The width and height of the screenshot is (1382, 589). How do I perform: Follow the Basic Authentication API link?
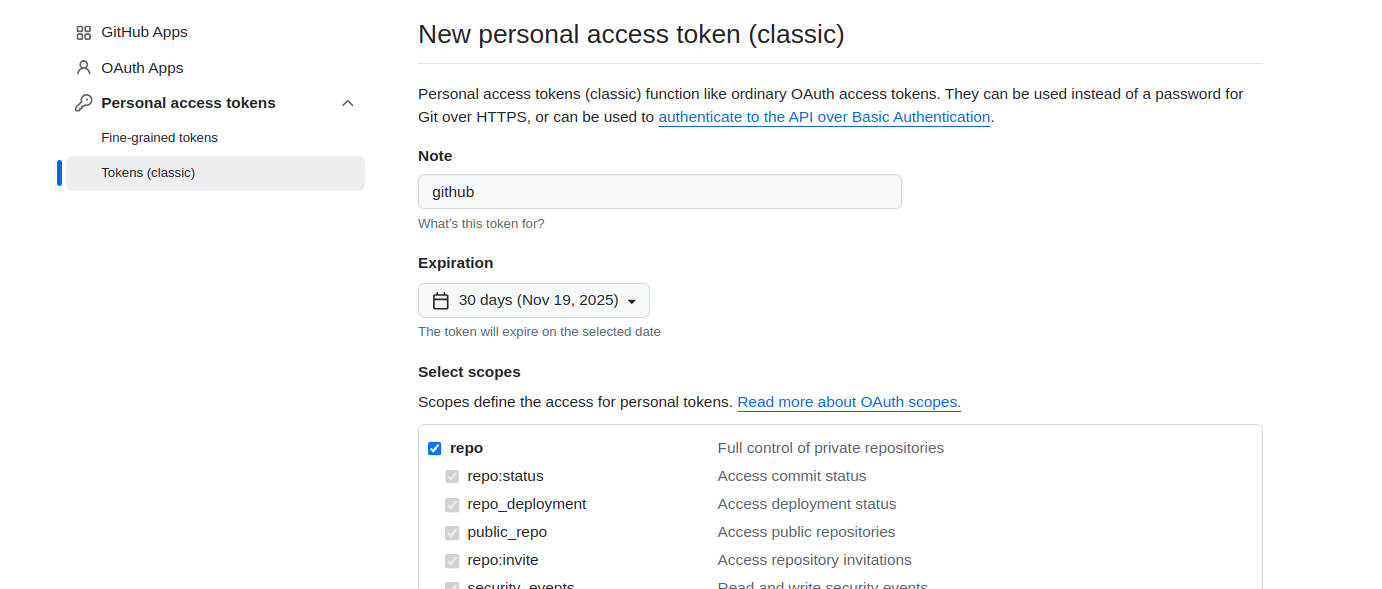tap(824, 117)
